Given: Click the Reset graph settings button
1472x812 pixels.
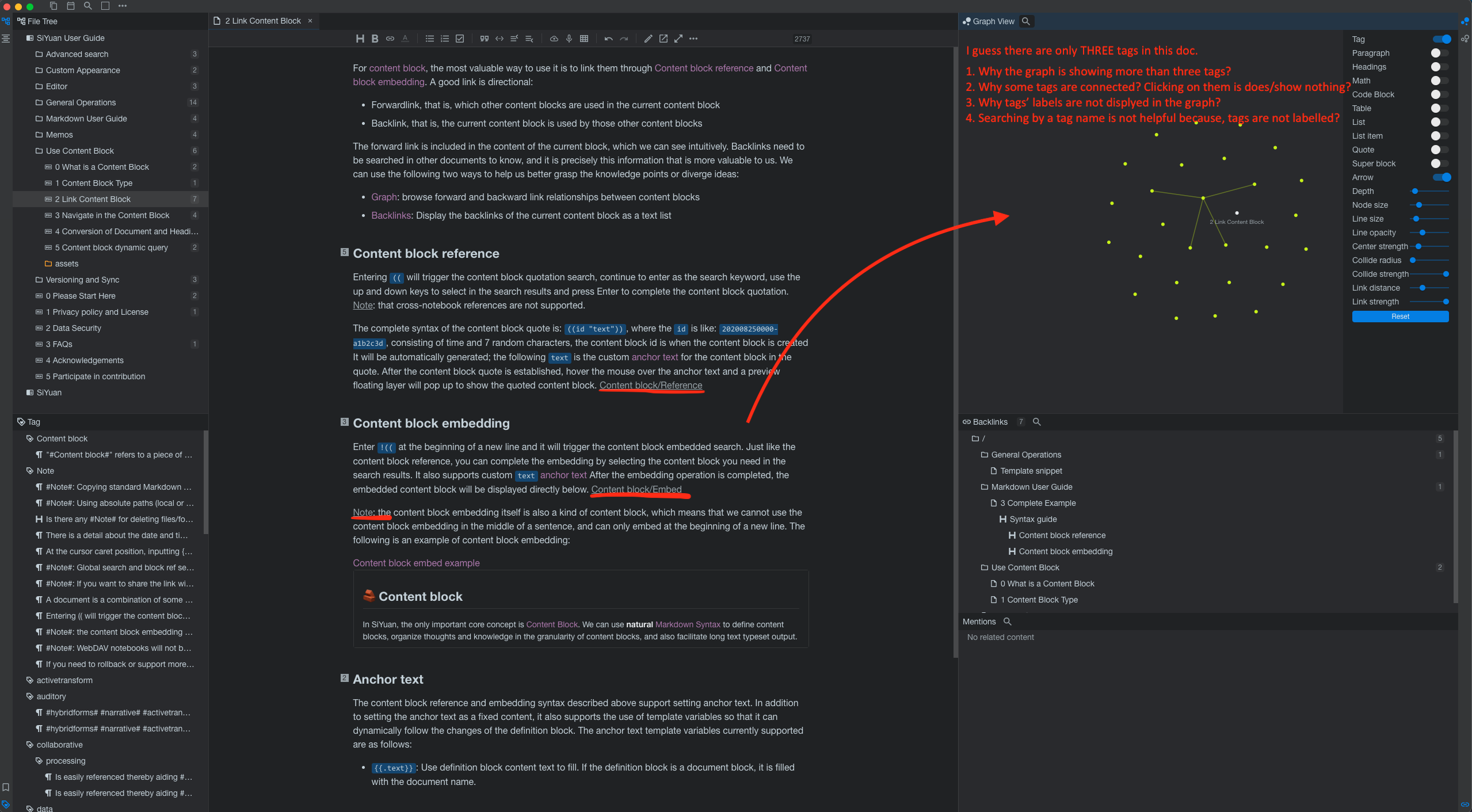Looking at the screenshot, I should tap(1400, 317).
